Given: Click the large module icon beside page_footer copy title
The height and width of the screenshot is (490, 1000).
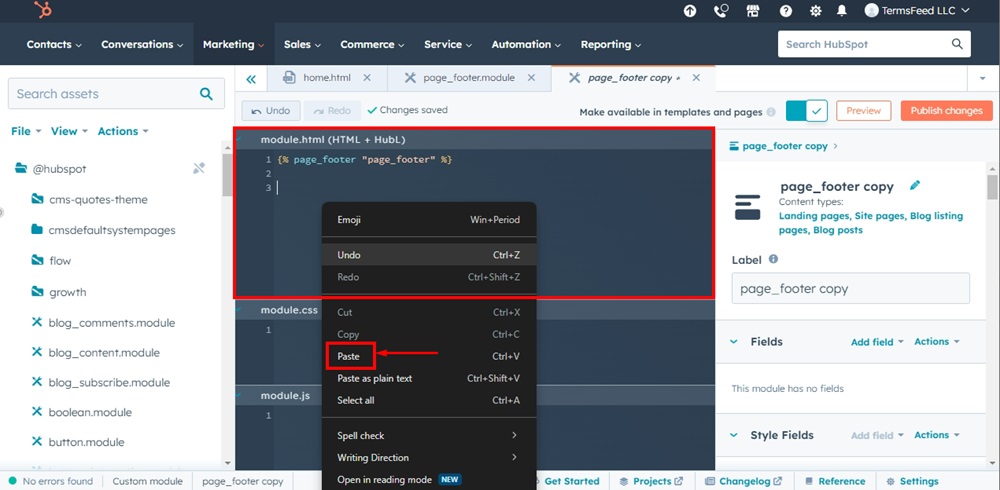Looking at the screenshot, I should [747, 207].
